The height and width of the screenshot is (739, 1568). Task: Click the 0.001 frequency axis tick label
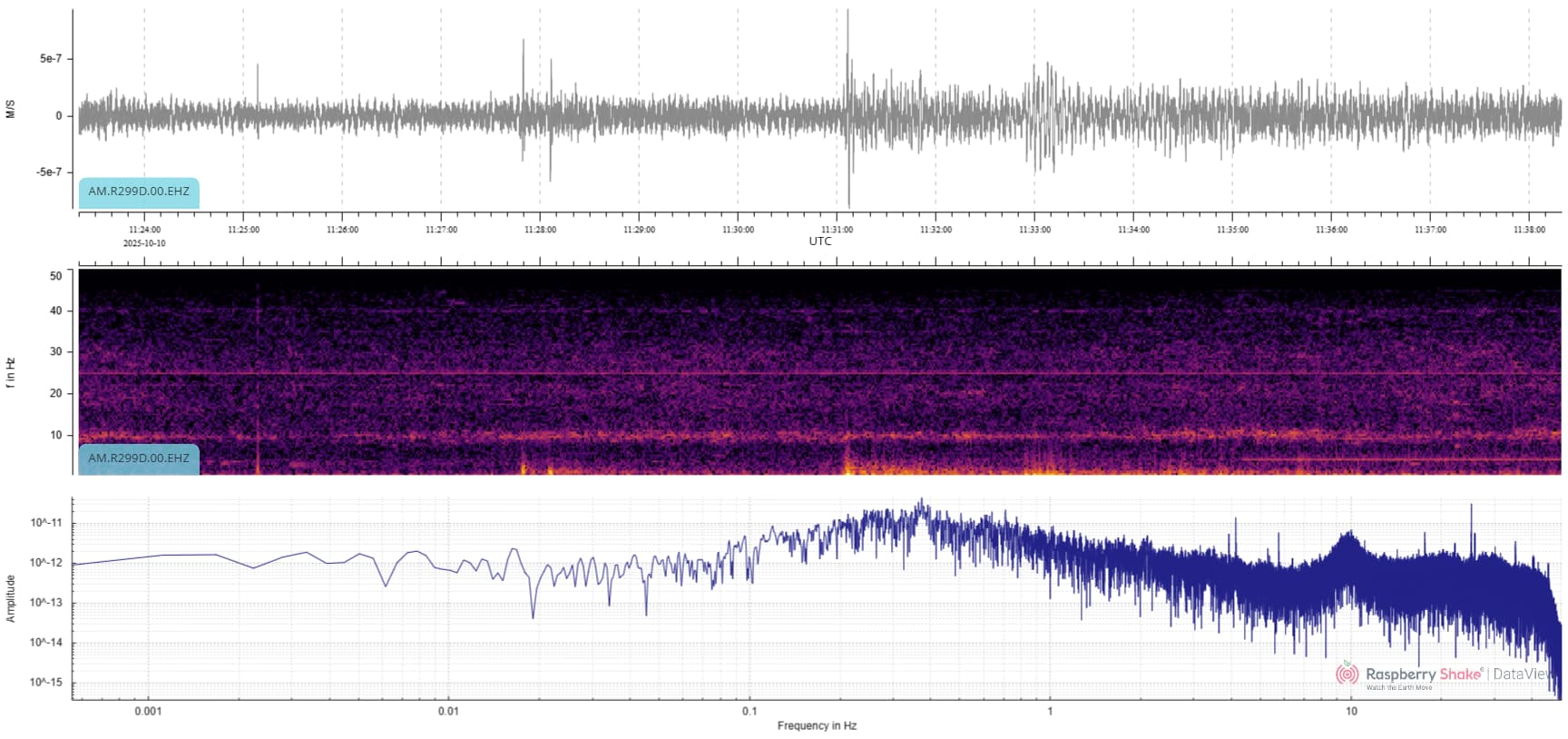click(148, 711)
